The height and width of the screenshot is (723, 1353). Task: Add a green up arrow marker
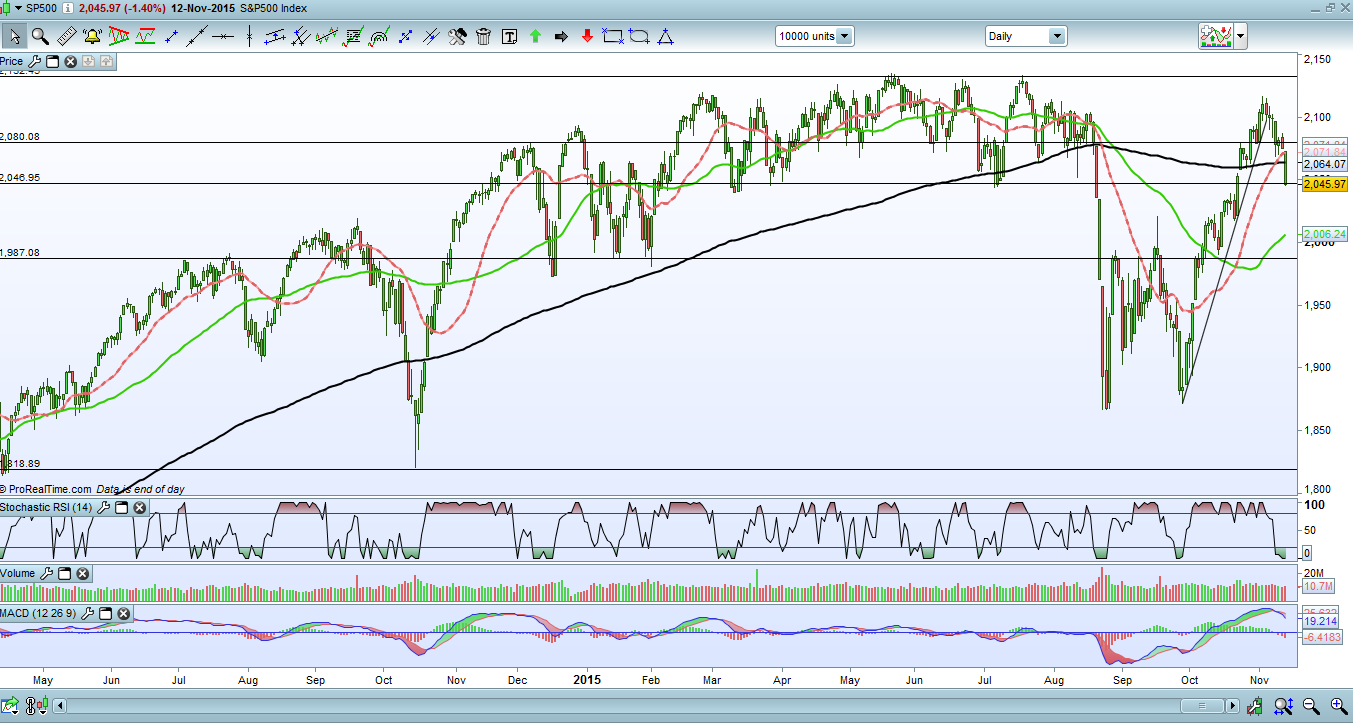click(x=535, y=37)
